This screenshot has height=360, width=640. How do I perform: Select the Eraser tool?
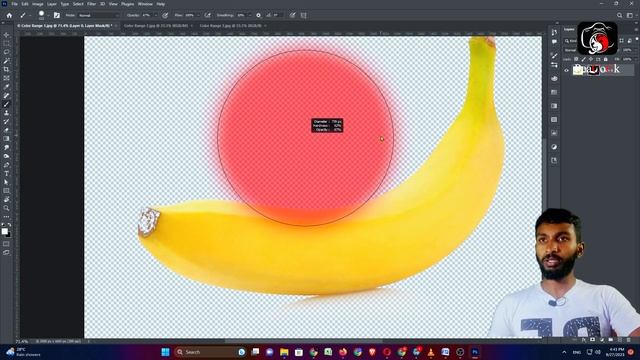pyautogui.click(x=7, y=130)
